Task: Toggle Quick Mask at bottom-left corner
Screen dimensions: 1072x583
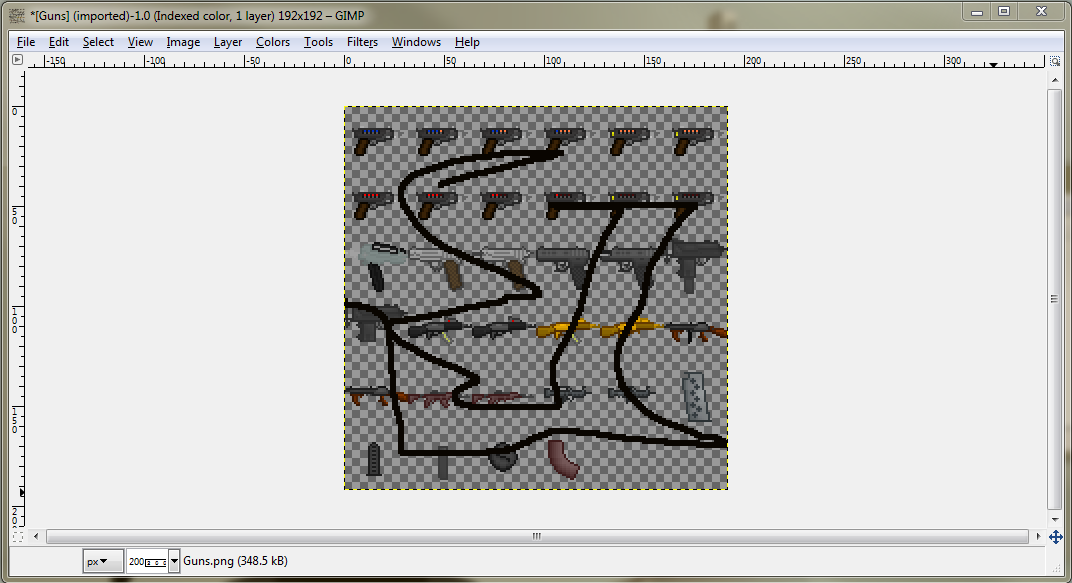Action: [x=17, y=537]
